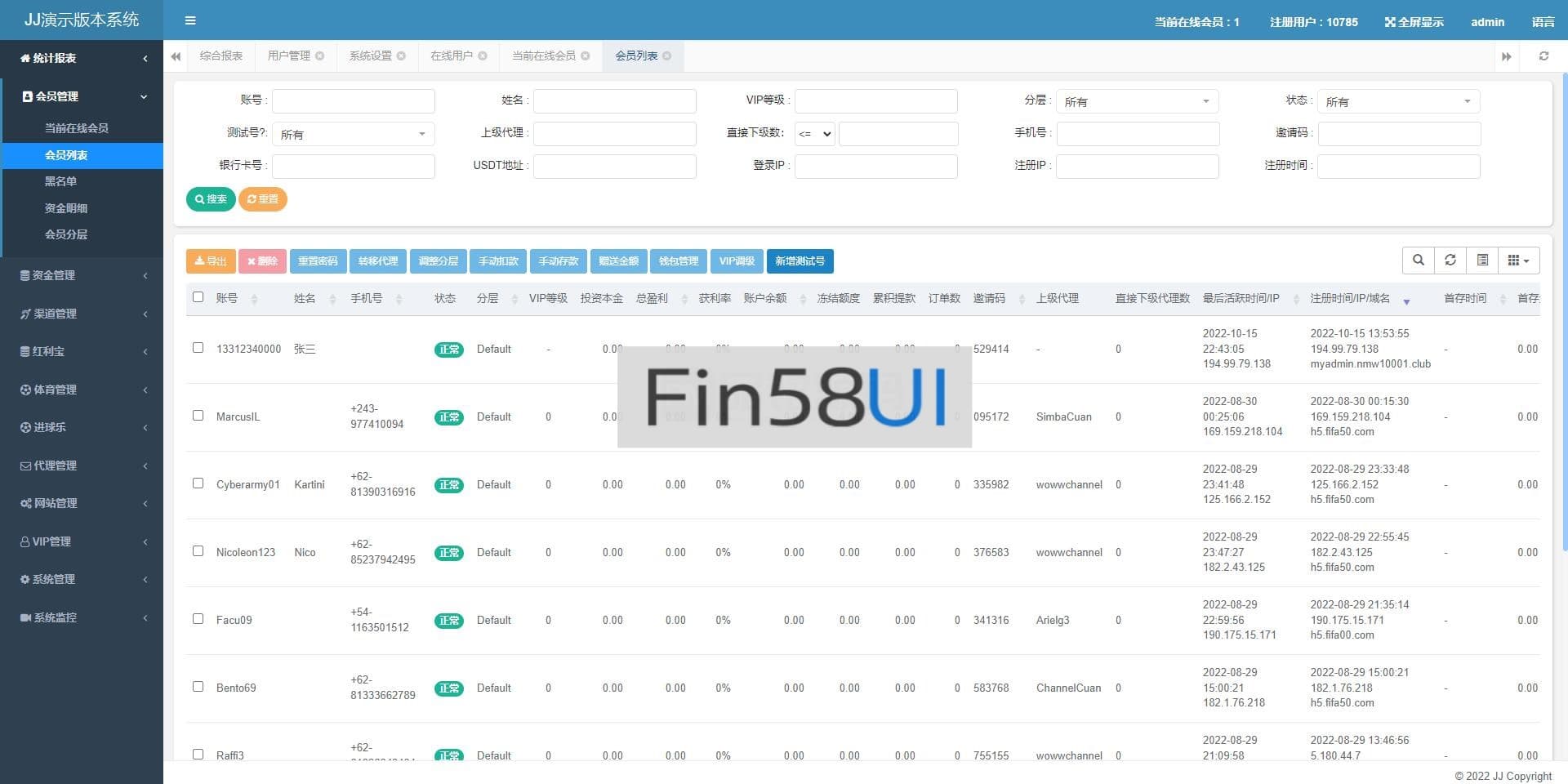Click the 新增测试号 button
The image size is (1568, 784).
click(800, 261)
